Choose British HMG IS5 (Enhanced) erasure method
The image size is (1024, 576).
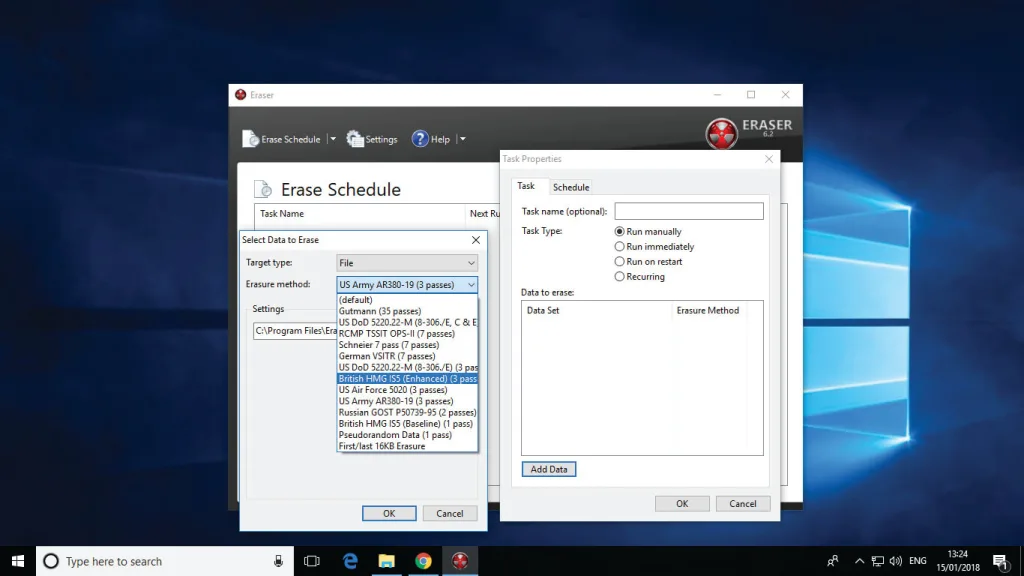pos(408,378)
